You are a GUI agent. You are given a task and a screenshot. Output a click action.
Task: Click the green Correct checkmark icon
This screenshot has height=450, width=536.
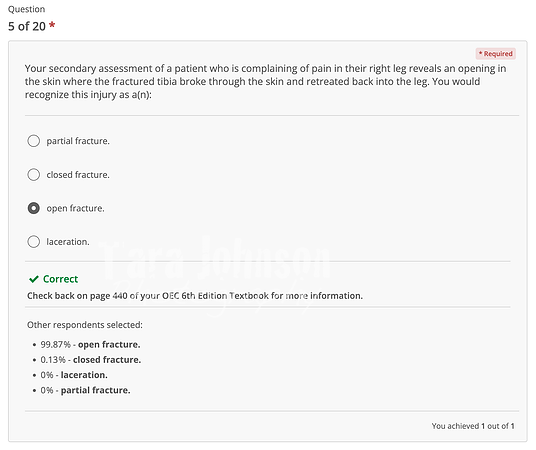coord(34,279)
